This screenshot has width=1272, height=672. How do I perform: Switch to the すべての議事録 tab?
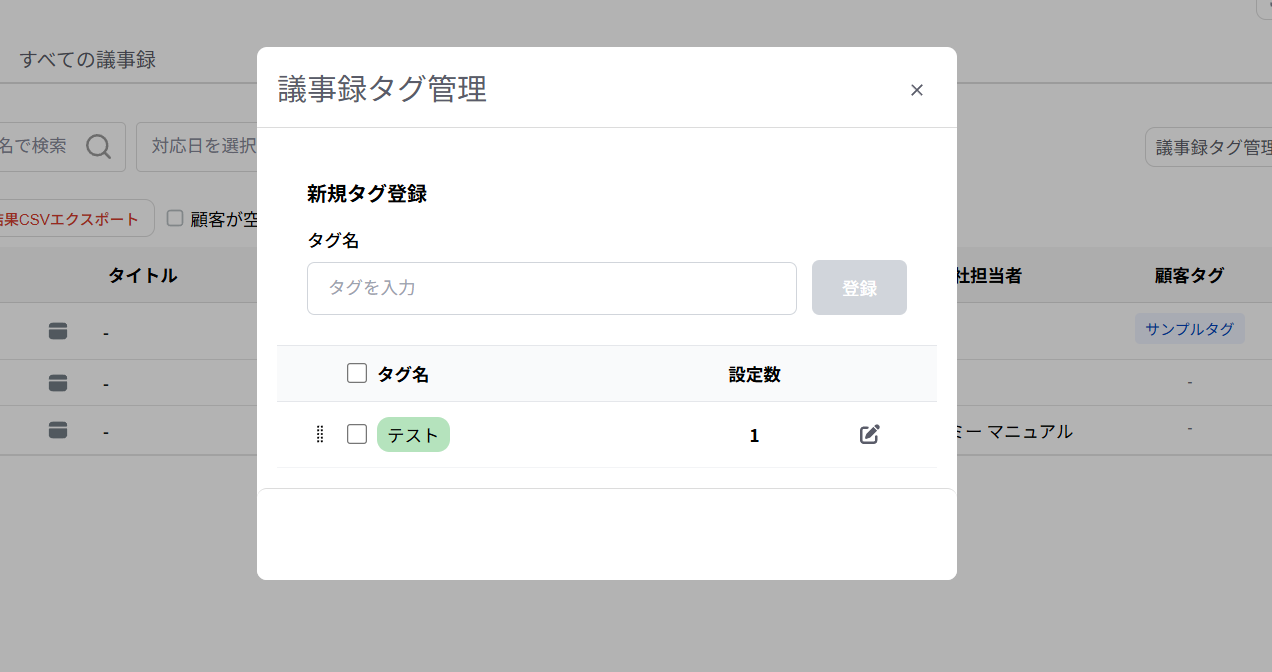click(x=88, y=60)
